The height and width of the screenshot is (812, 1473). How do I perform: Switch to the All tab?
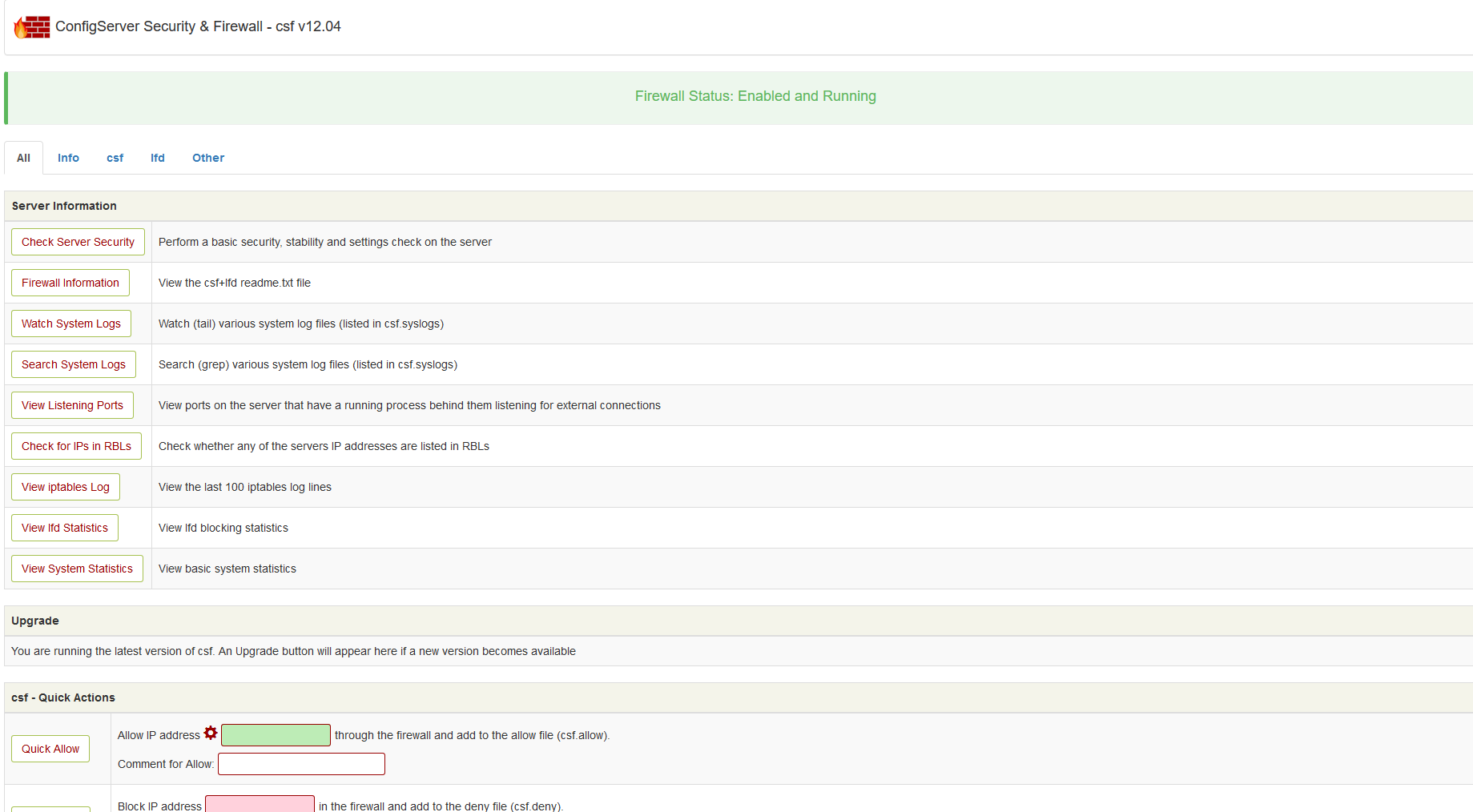tap(24, 158)
